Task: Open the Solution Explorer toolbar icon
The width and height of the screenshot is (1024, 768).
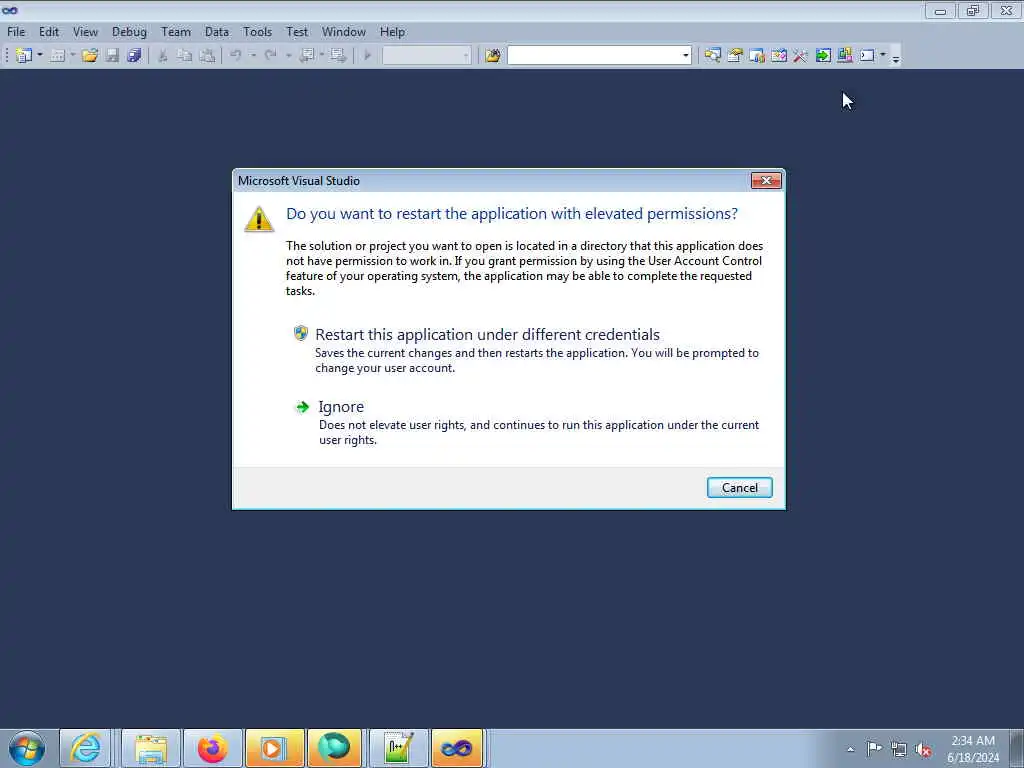Action: tap(712, 56)
